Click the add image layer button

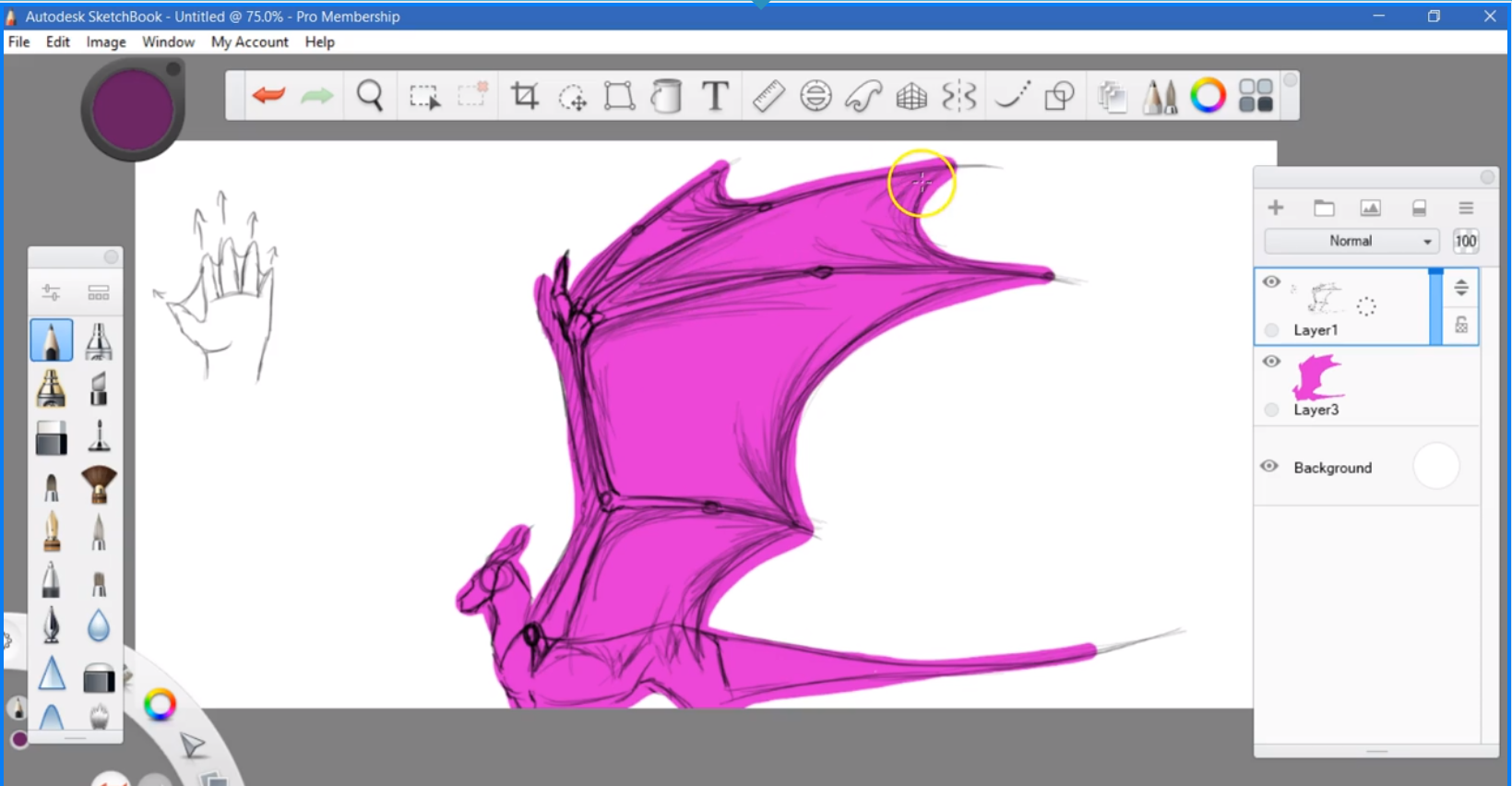coord(1371,208)
